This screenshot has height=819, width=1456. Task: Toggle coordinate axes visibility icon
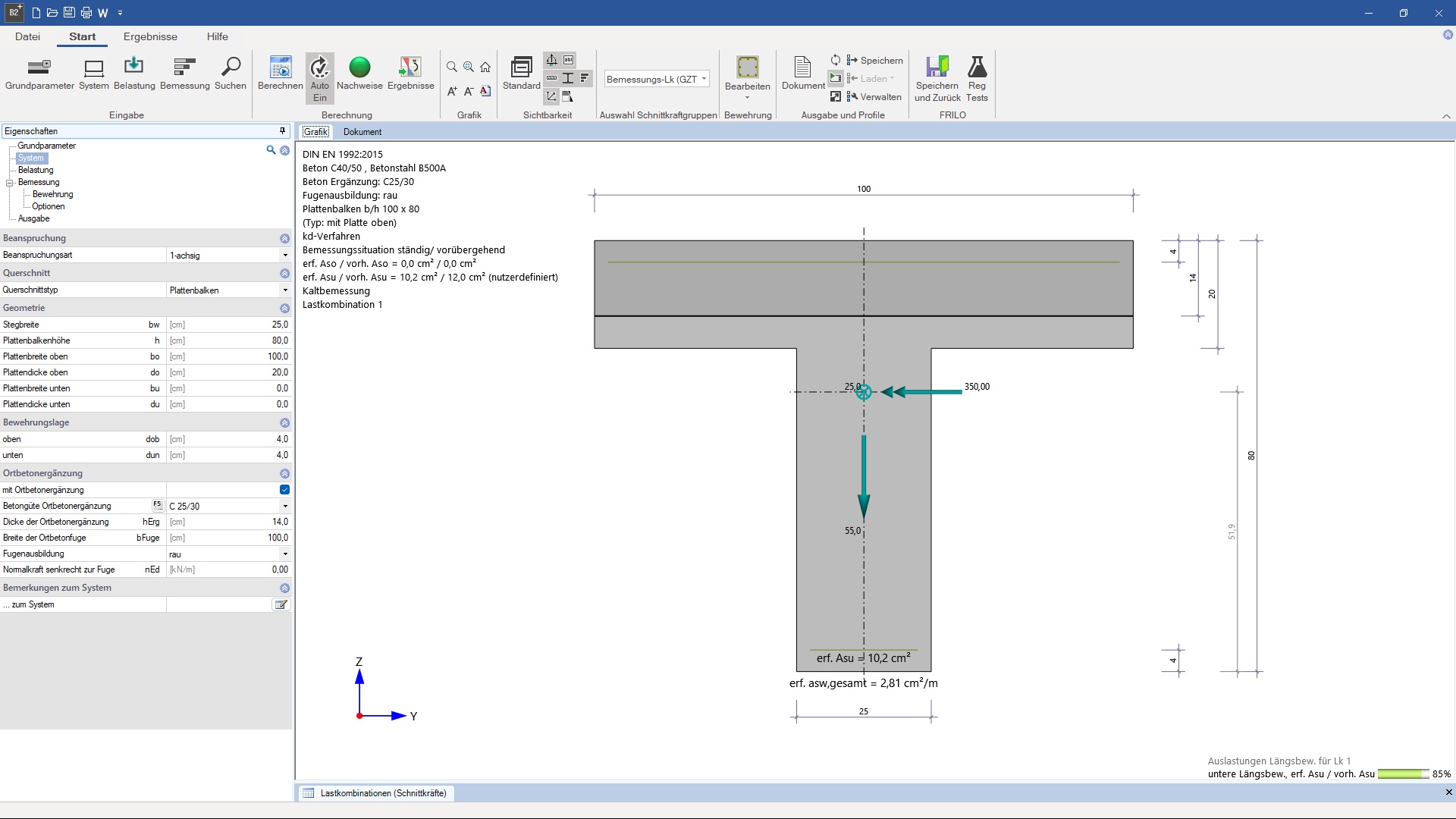551,96
